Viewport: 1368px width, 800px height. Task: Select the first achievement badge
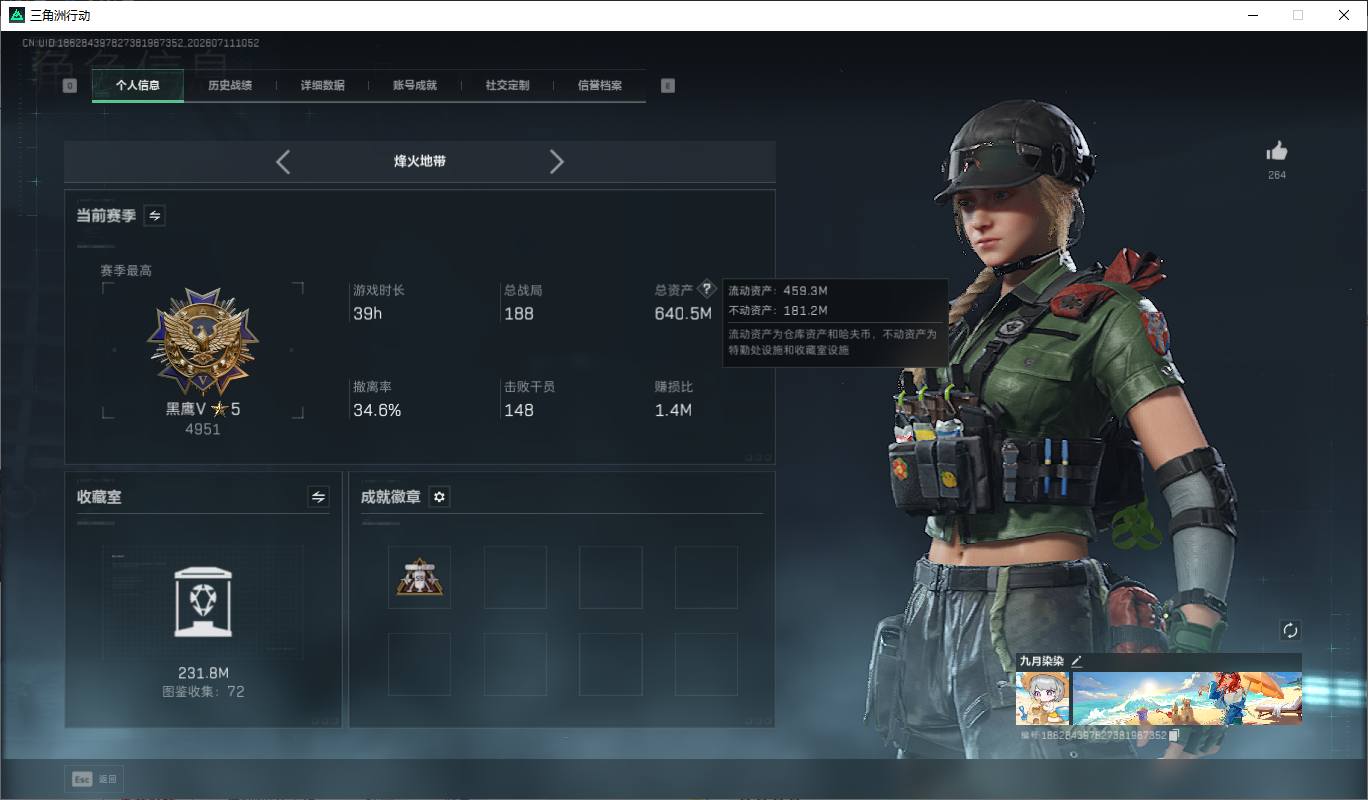click(x=420, y=577)
